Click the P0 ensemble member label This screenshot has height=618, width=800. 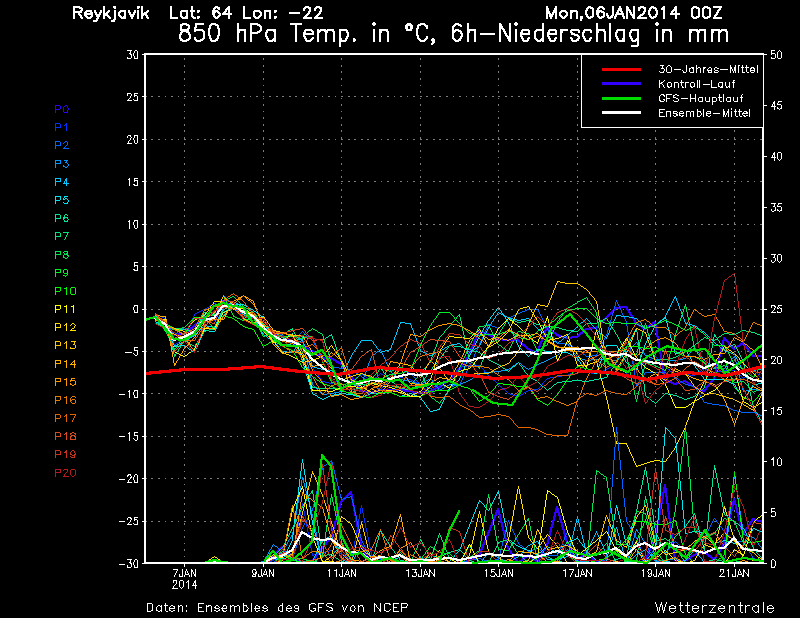(62, 109)
